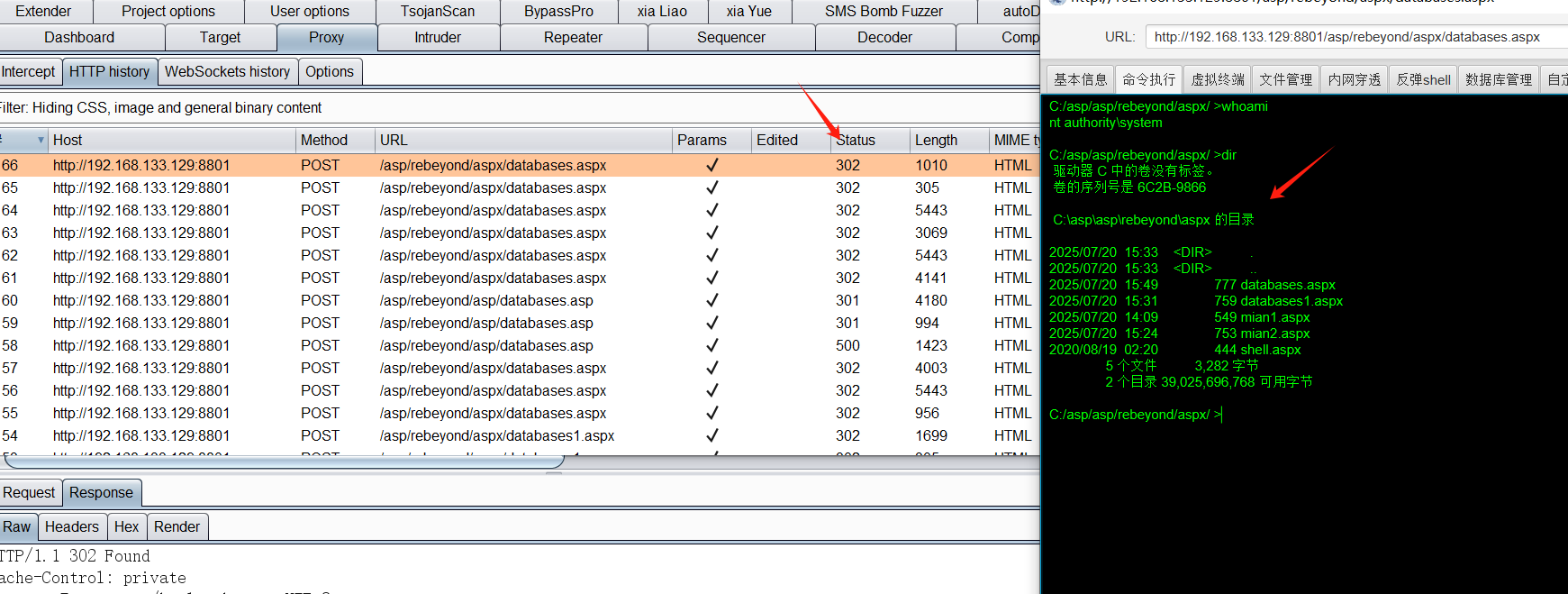Switch to the Request tab
This screenshot has height=594, width=1568.
click(x=29, y=492)
